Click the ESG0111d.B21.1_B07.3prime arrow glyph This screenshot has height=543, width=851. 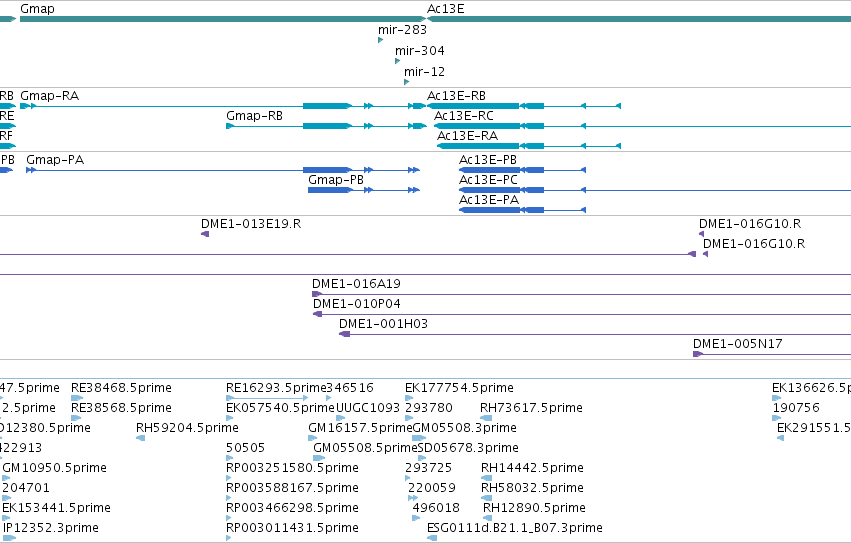click(x=432, y=538)
